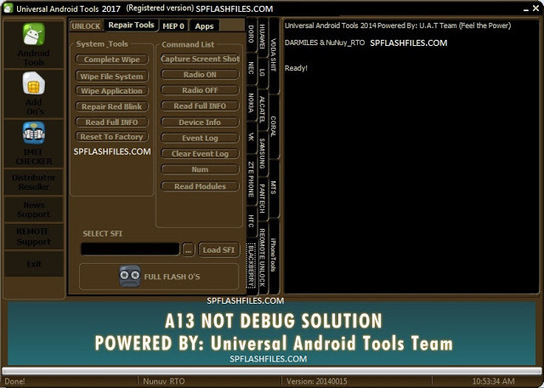This screenshot has height=388, width=544.
Task: Select the MTS vertical tab
Action: pos(274,188)
